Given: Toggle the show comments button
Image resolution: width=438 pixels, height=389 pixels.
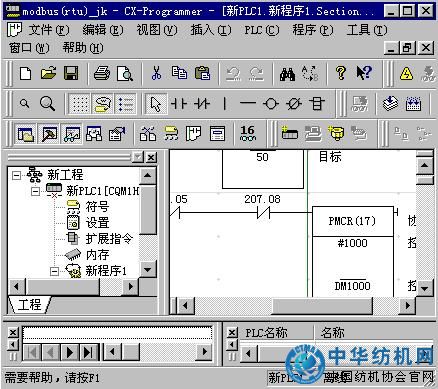Looking at the screenshot, I should pos(103,104).
